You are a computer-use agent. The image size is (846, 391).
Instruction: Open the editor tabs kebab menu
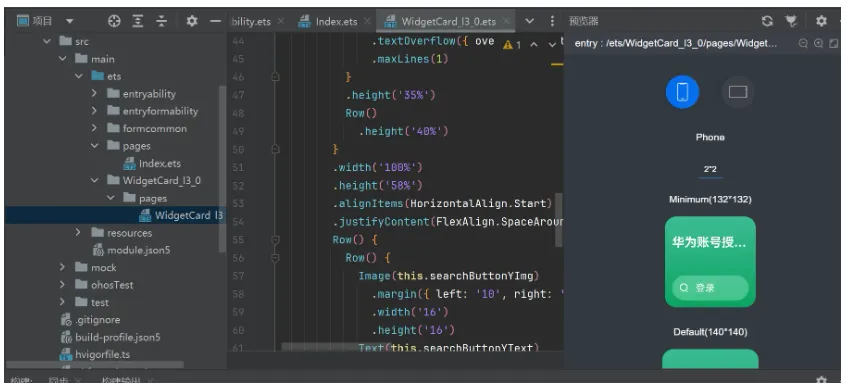551,21
